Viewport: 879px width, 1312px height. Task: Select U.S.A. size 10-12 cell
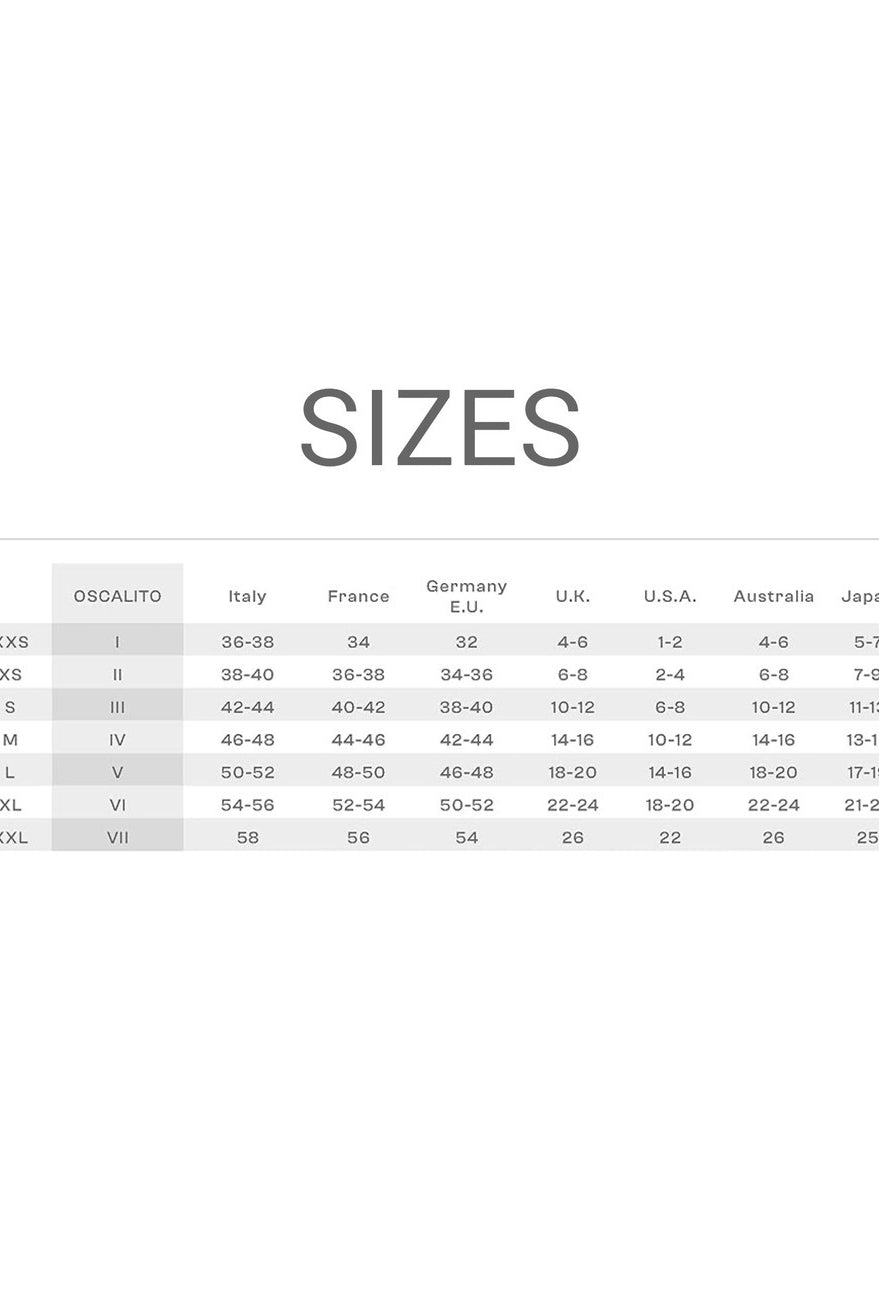coord(670,740)
